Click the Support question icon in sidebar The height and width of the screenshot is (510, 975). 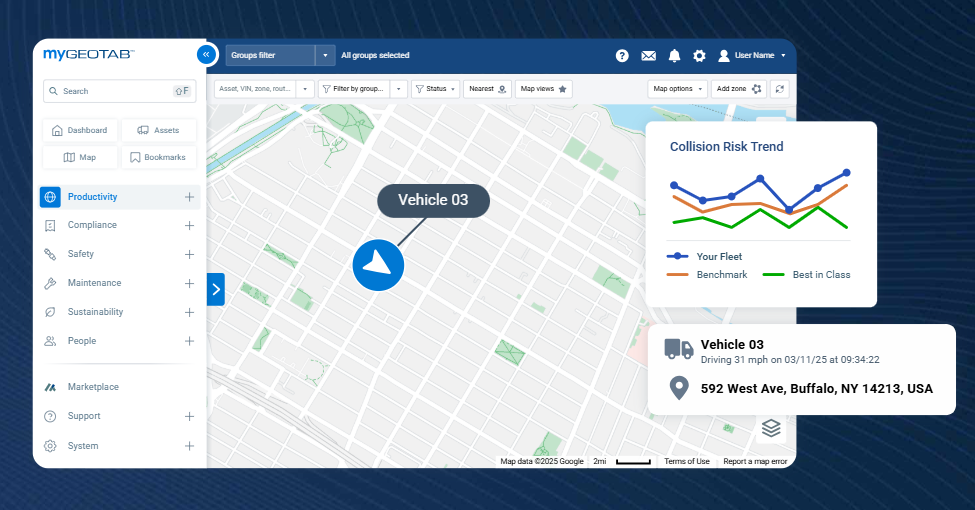[50, 416]
